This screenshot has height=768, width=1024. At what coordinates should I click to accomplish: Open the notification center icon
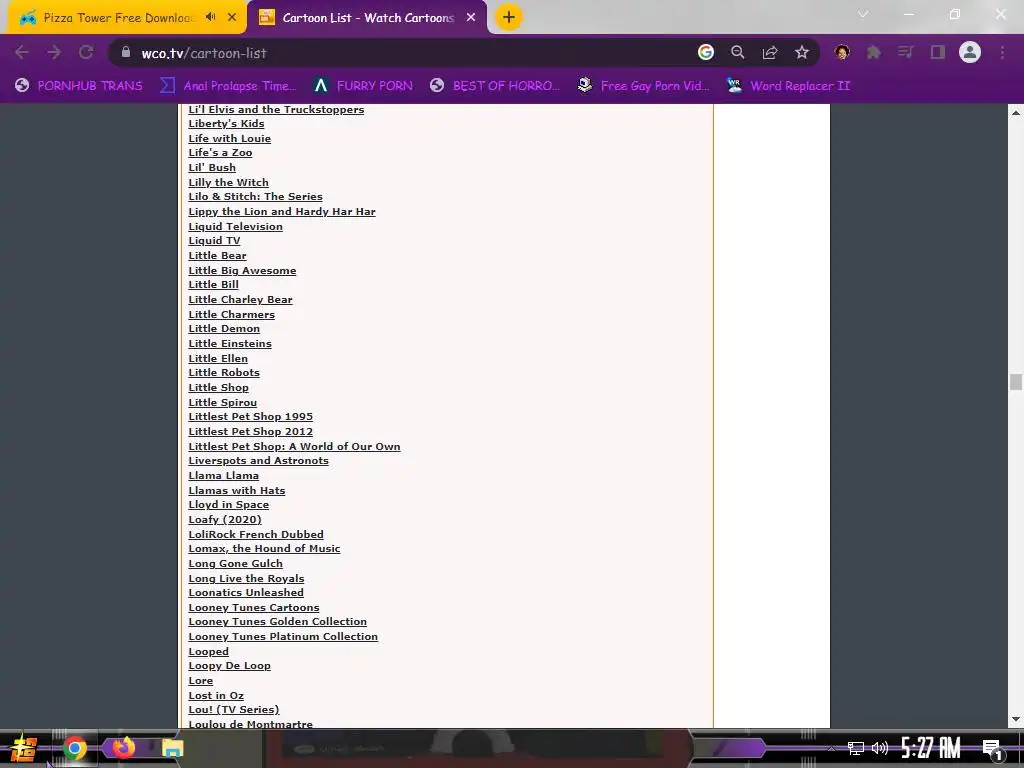pos(992,749)
